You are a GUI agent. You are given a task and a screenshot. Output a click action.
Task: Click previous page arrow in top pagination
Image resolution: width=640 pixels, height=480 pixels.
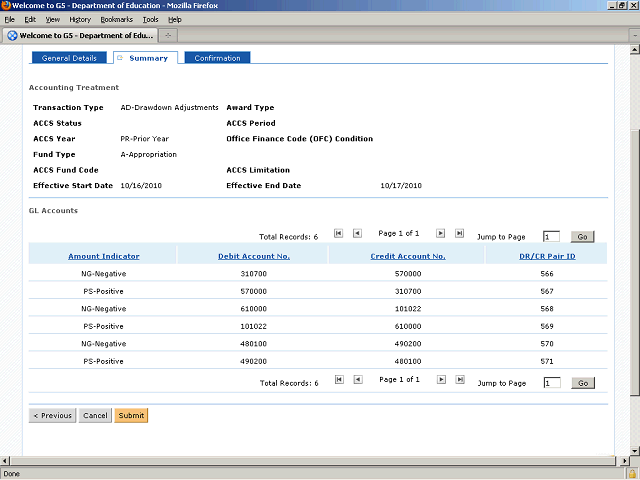click(x=357, y=233)
